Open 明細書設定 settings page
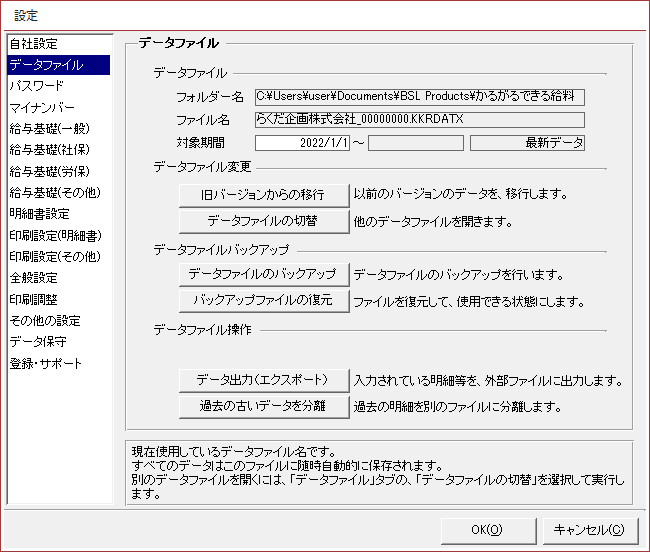Screen dimensions: 650x552 (x=59, y=214)
